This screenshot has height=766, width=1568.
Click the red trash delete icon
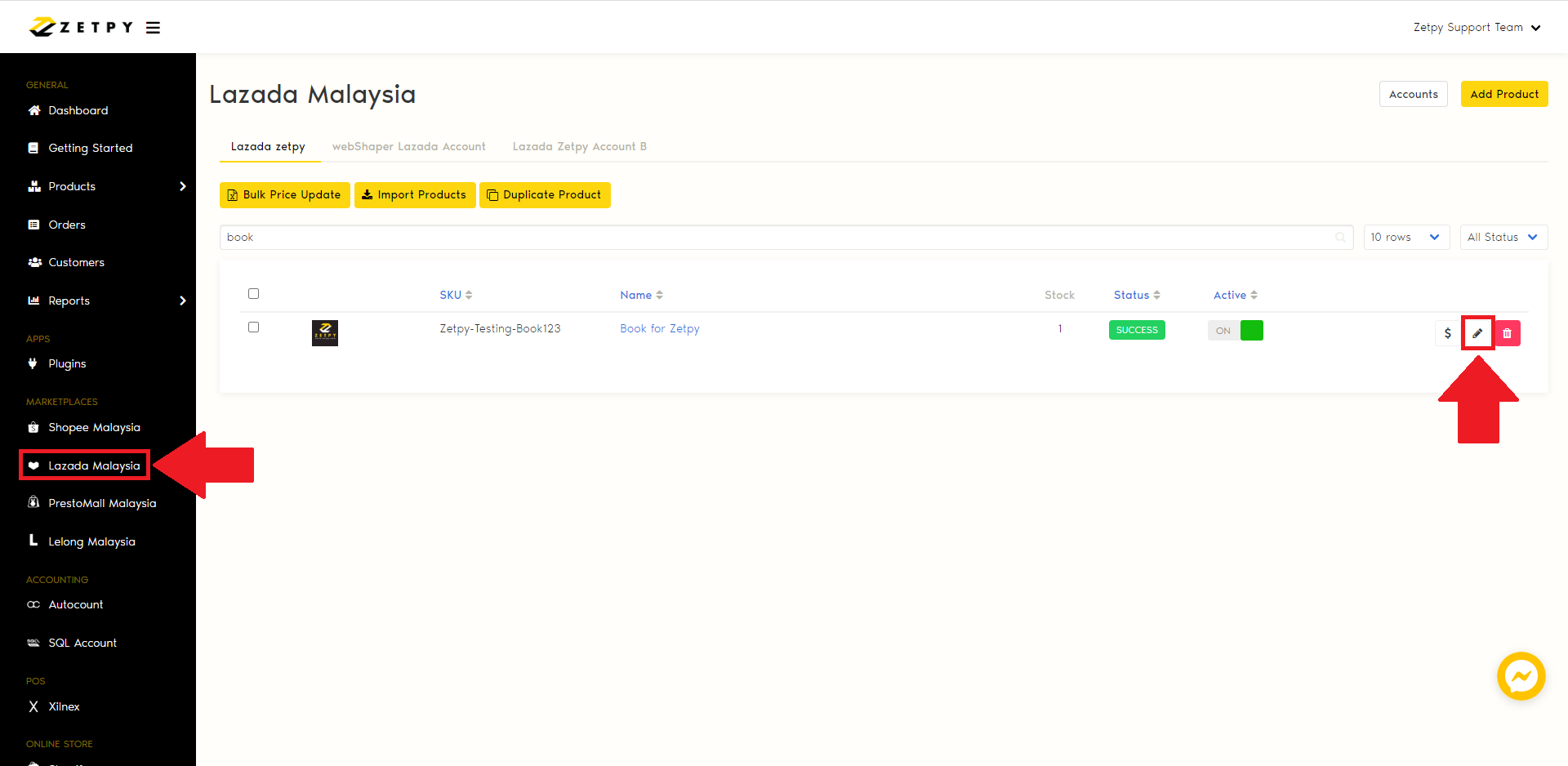[1508, 333]
